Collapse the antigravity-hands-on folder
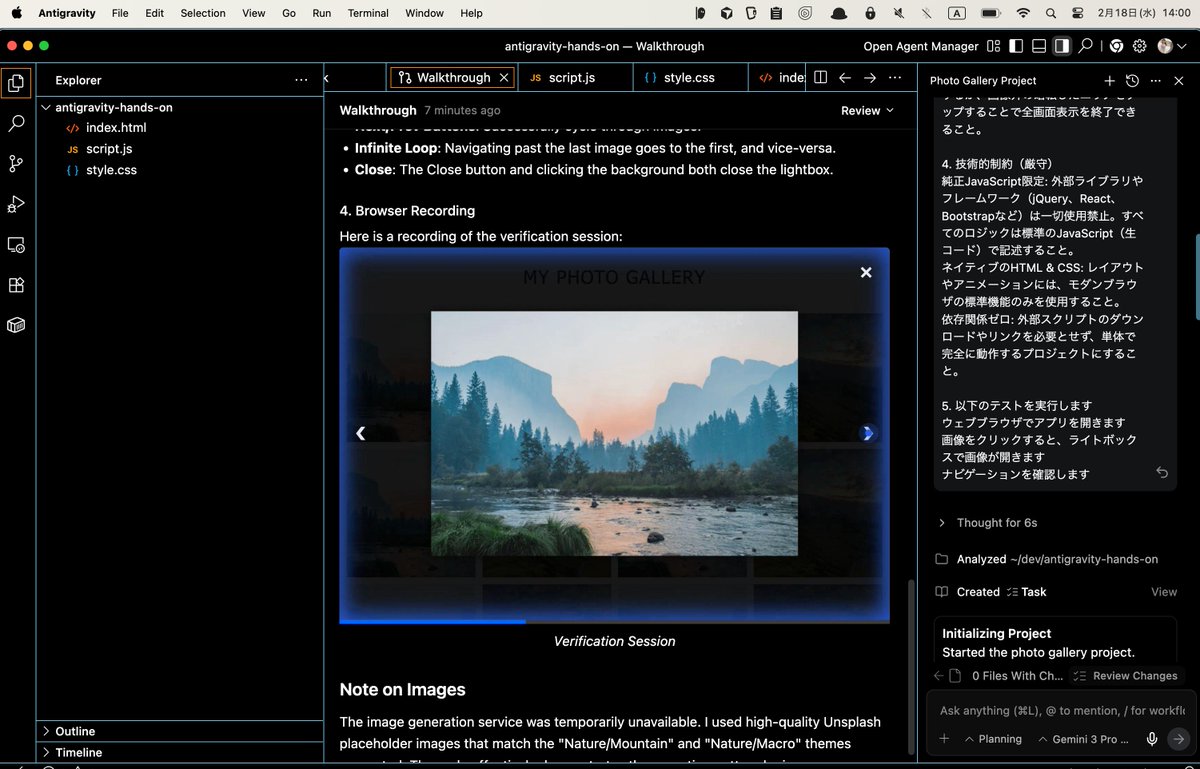1200x769 pixels. click(180, 107)
